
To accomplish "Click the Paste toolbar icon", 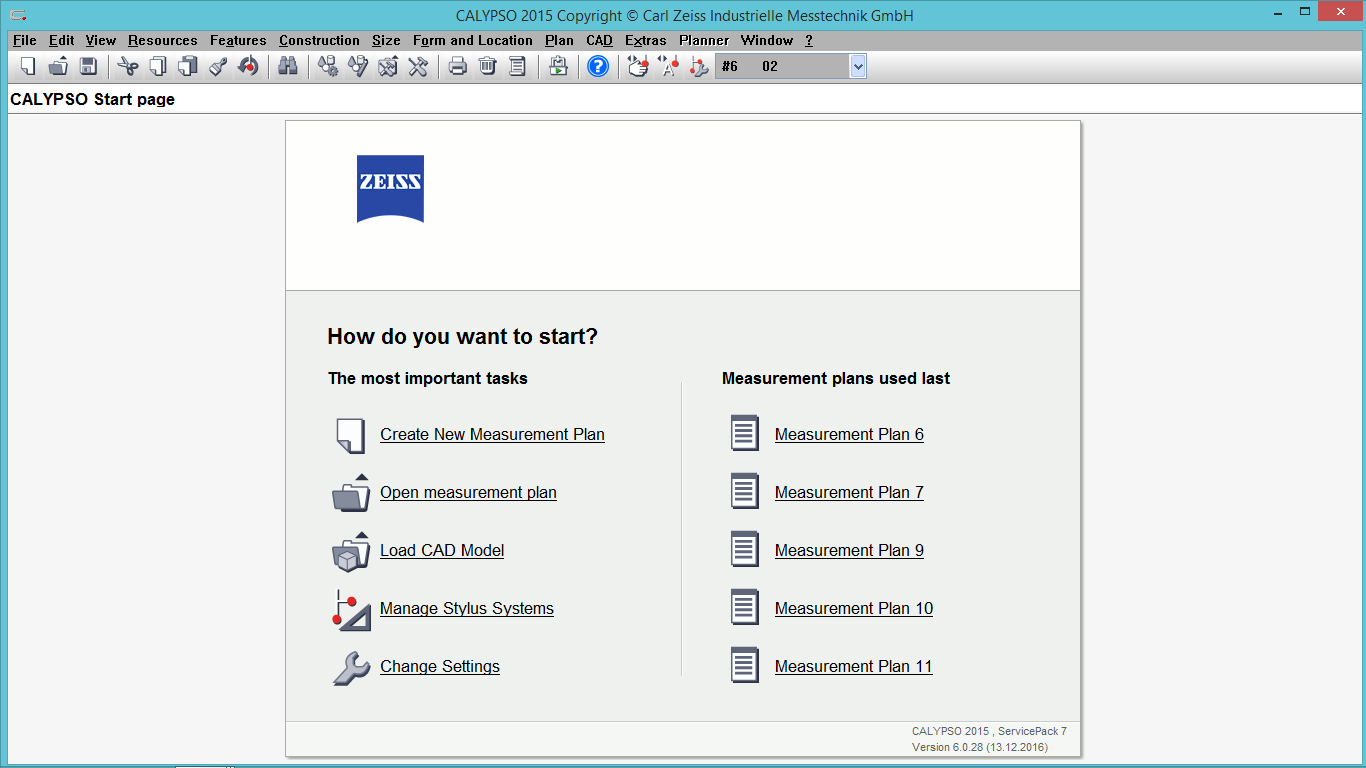I will point(188,66).
